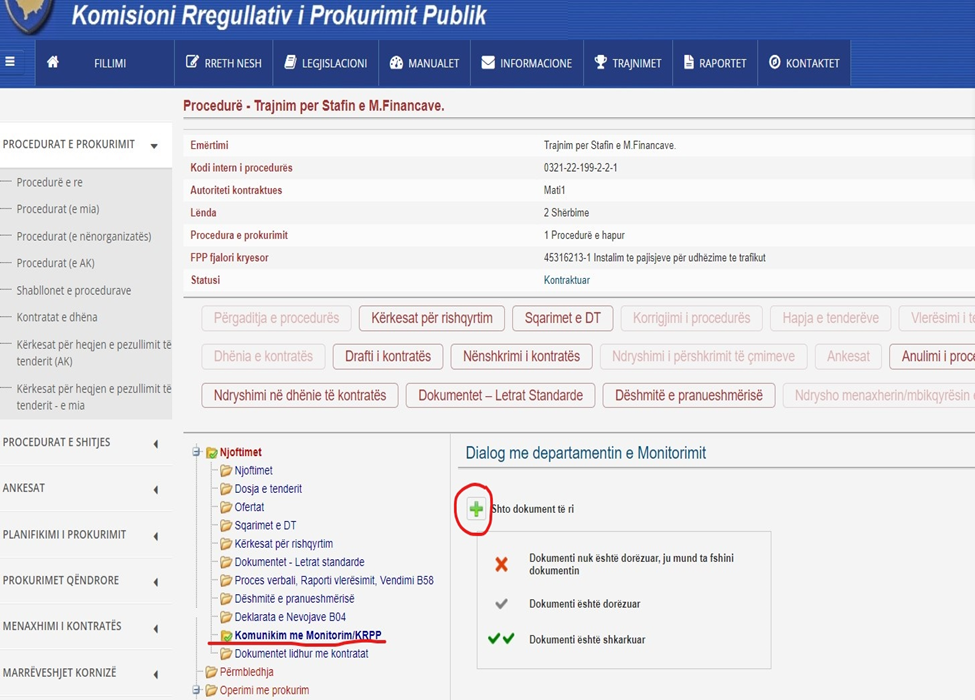Click the Përmbledhja folder icon
This screenshot has height=700, width=975.
tap(211, 672)
